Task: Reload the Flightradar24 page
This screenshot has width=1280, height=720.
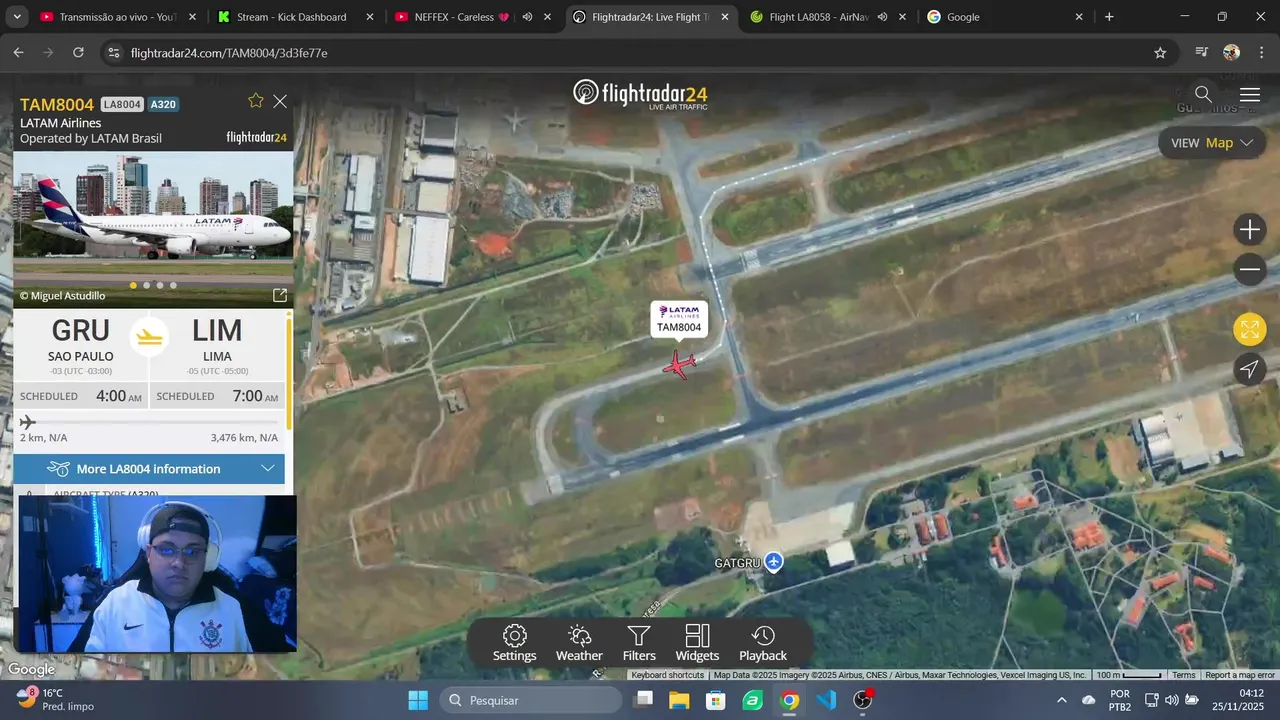Action: pyautogui.click(x=78, y=53)
